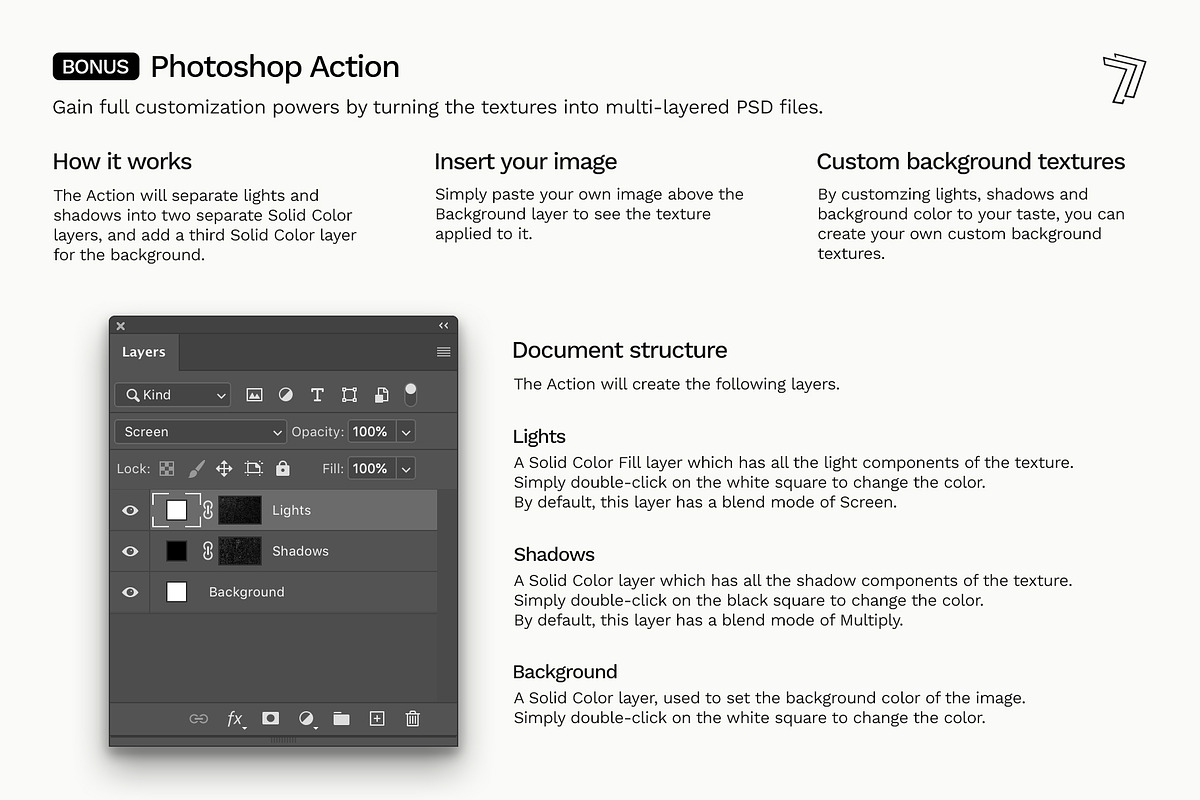The width and height of the screenshot is (1200, 800).
Task: Filter for smart object layers
Action: 381,395
